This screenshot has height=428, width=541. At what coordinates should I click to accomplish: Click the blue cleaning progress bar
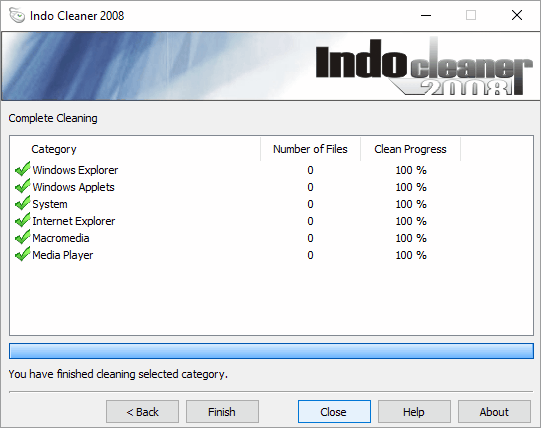click(271, 351)
